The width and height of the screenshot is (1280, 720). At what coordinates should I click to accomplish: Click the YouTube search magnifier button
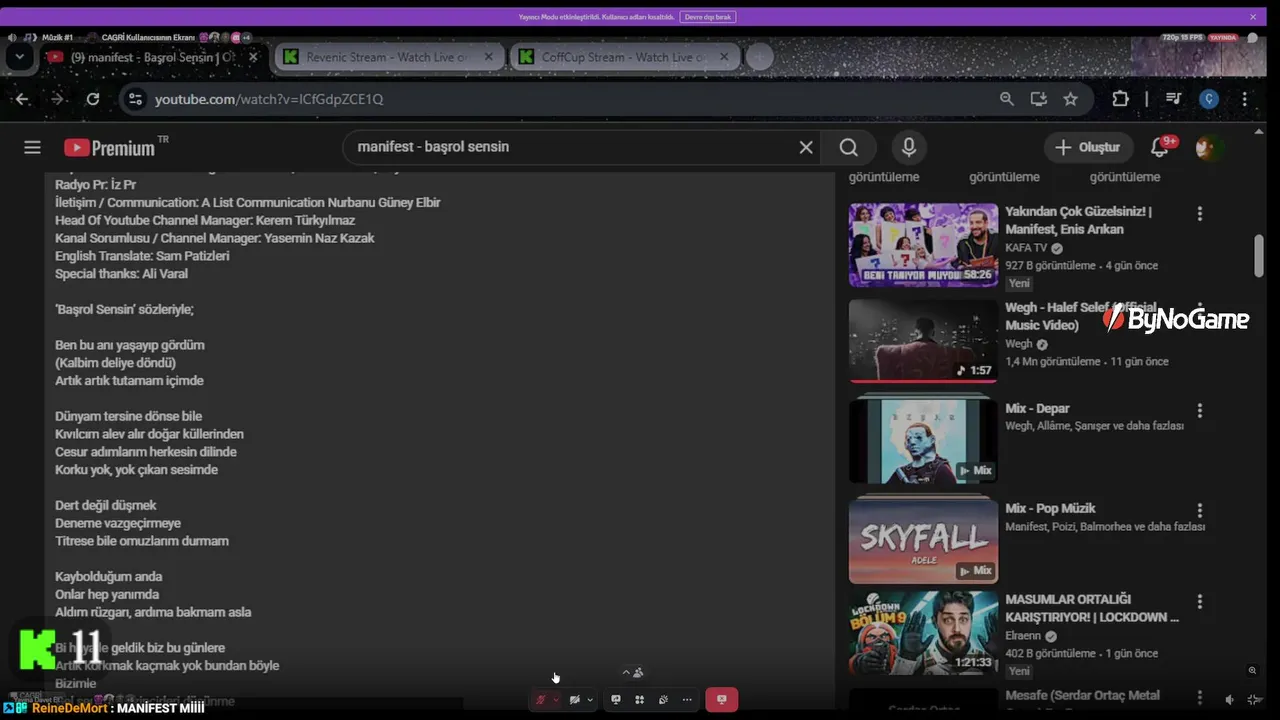point(849,147)
